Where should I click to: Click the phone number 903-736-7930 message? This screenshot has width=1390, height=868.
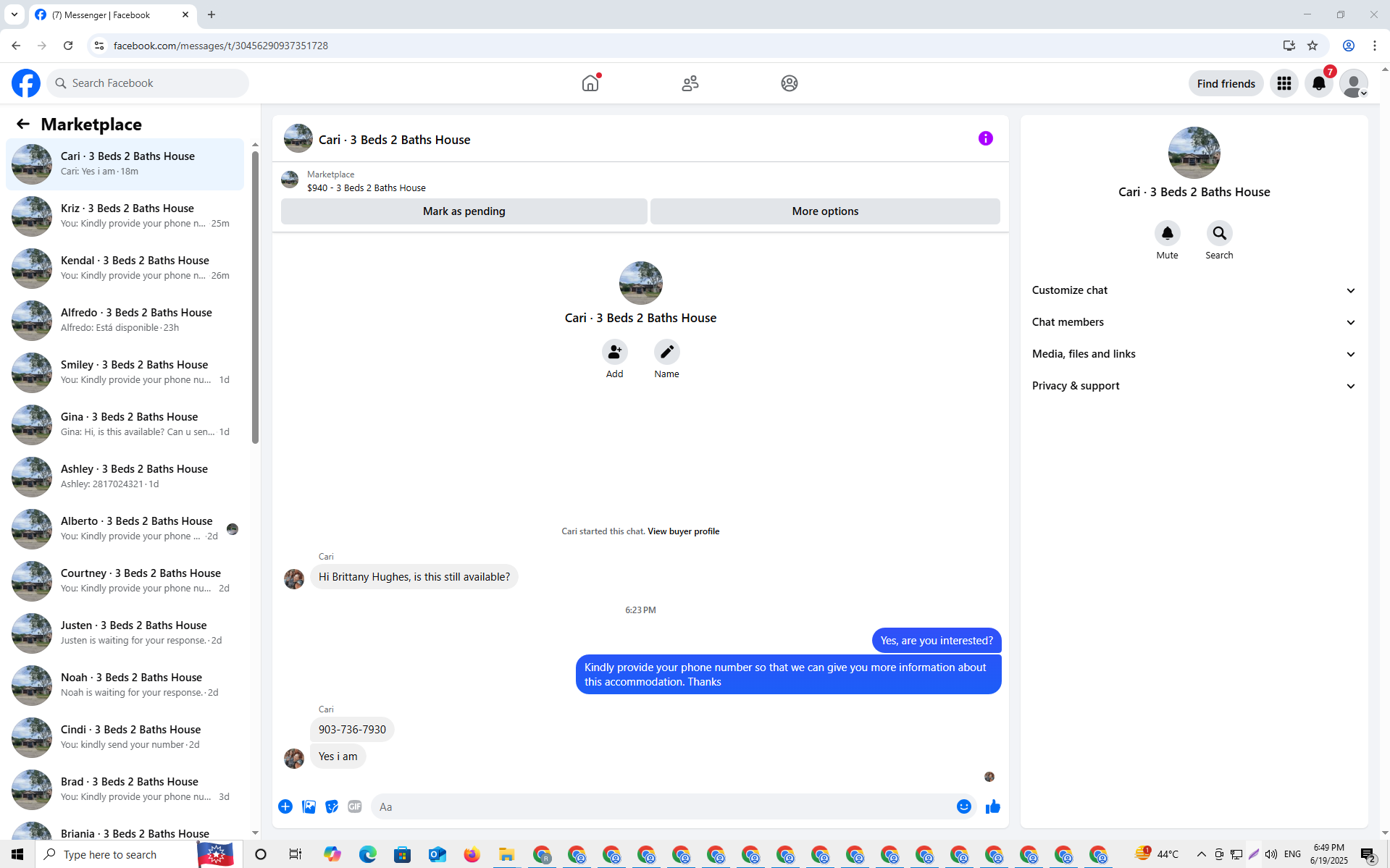coord(352,730)
